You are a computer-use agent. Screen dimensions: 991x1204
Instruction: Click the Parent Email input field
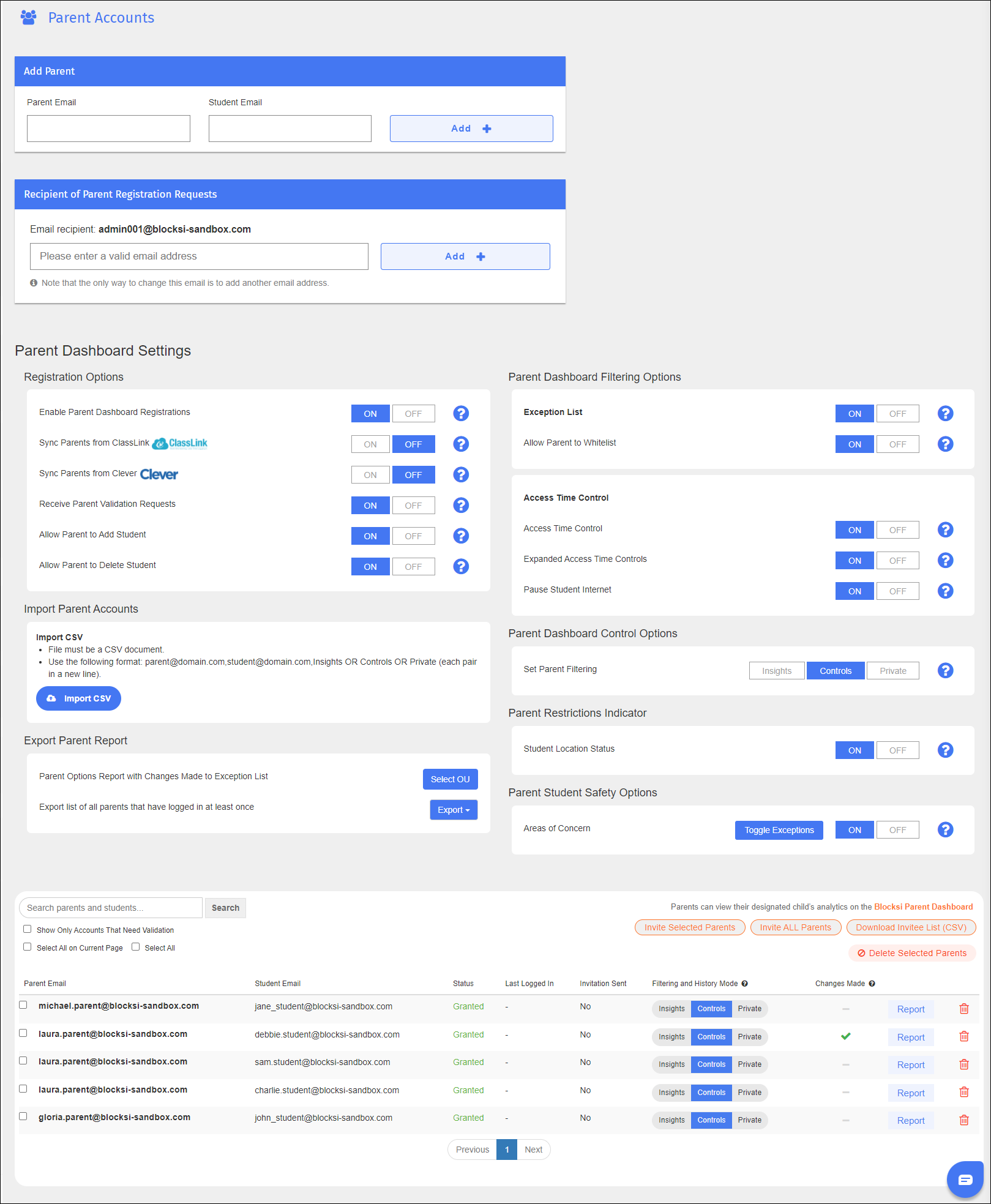point(108,129)
